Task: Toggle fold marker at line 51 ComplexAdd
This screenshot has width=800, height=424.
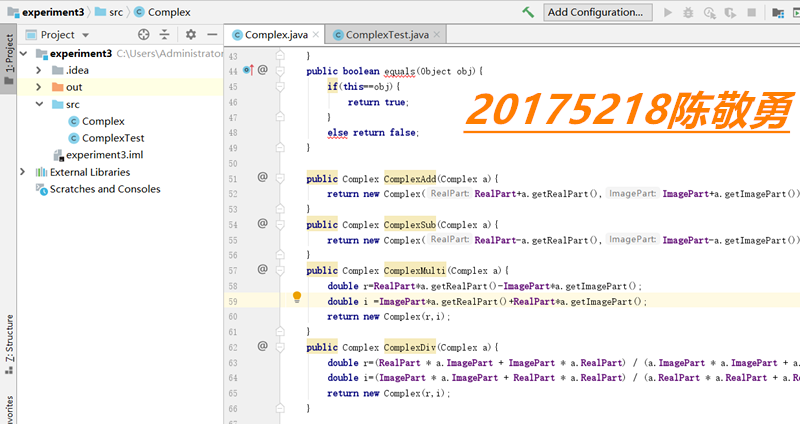Action: 280,179
